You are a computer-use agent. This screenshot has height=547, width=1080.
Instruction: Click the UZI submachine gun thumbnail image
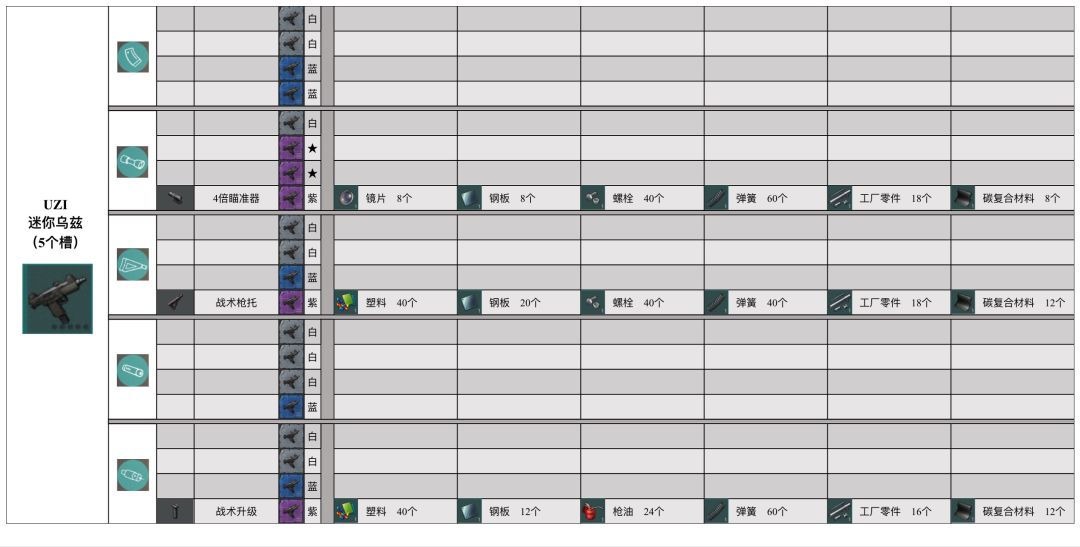(x=57, y=298)
